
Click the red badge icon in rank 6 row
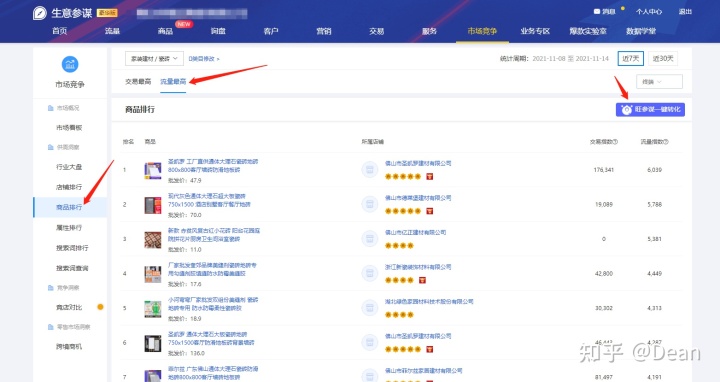[x=430, y=349]
